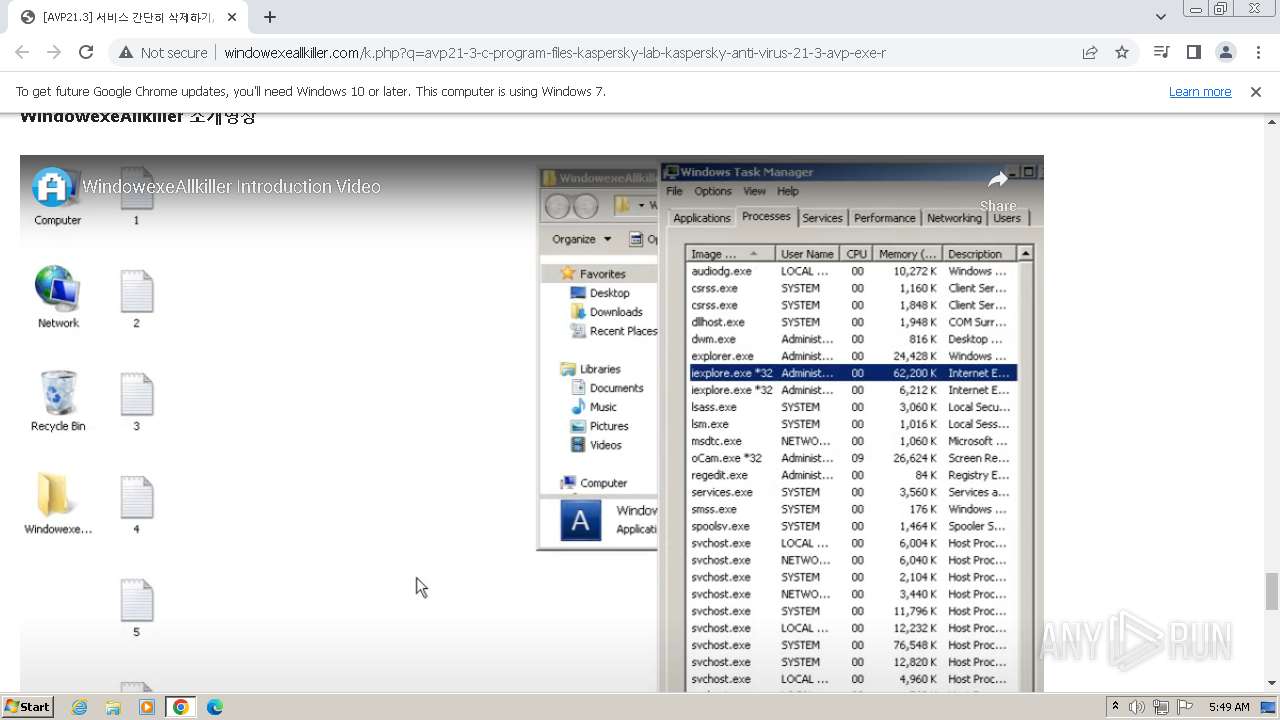Switch to the Services tab
The image size is (1280, 720).
[822, 218]
